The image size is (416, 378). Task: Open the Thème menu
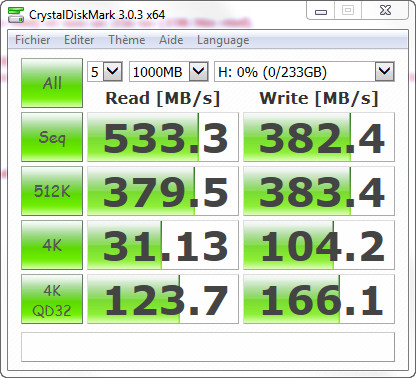pos(127,40)
